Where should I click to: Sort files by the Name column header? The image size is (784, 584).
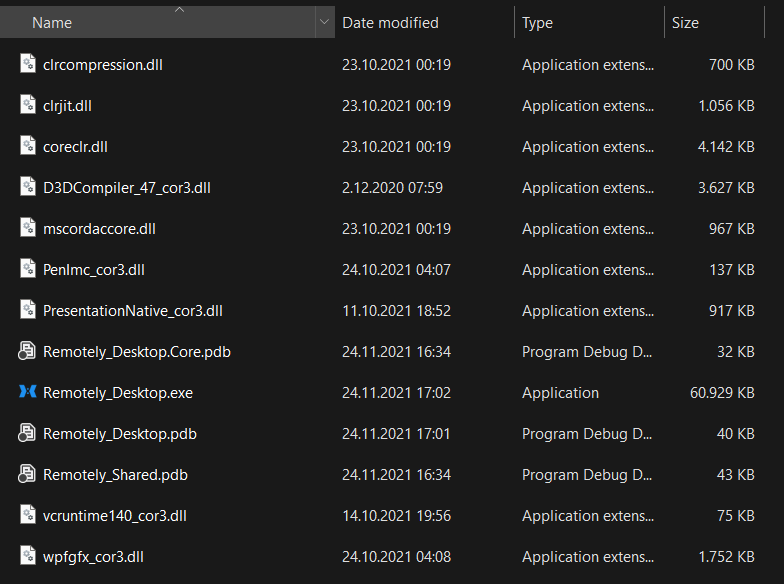click(158, 22)
